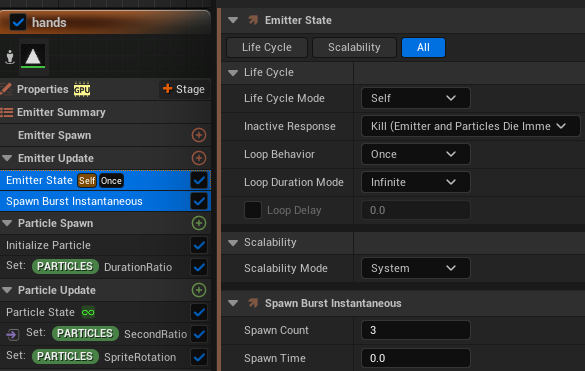The height and width of the screenshot is (371, 585).
Task: Open the Loop Behavior dropdown
Action: pos(416,154)
